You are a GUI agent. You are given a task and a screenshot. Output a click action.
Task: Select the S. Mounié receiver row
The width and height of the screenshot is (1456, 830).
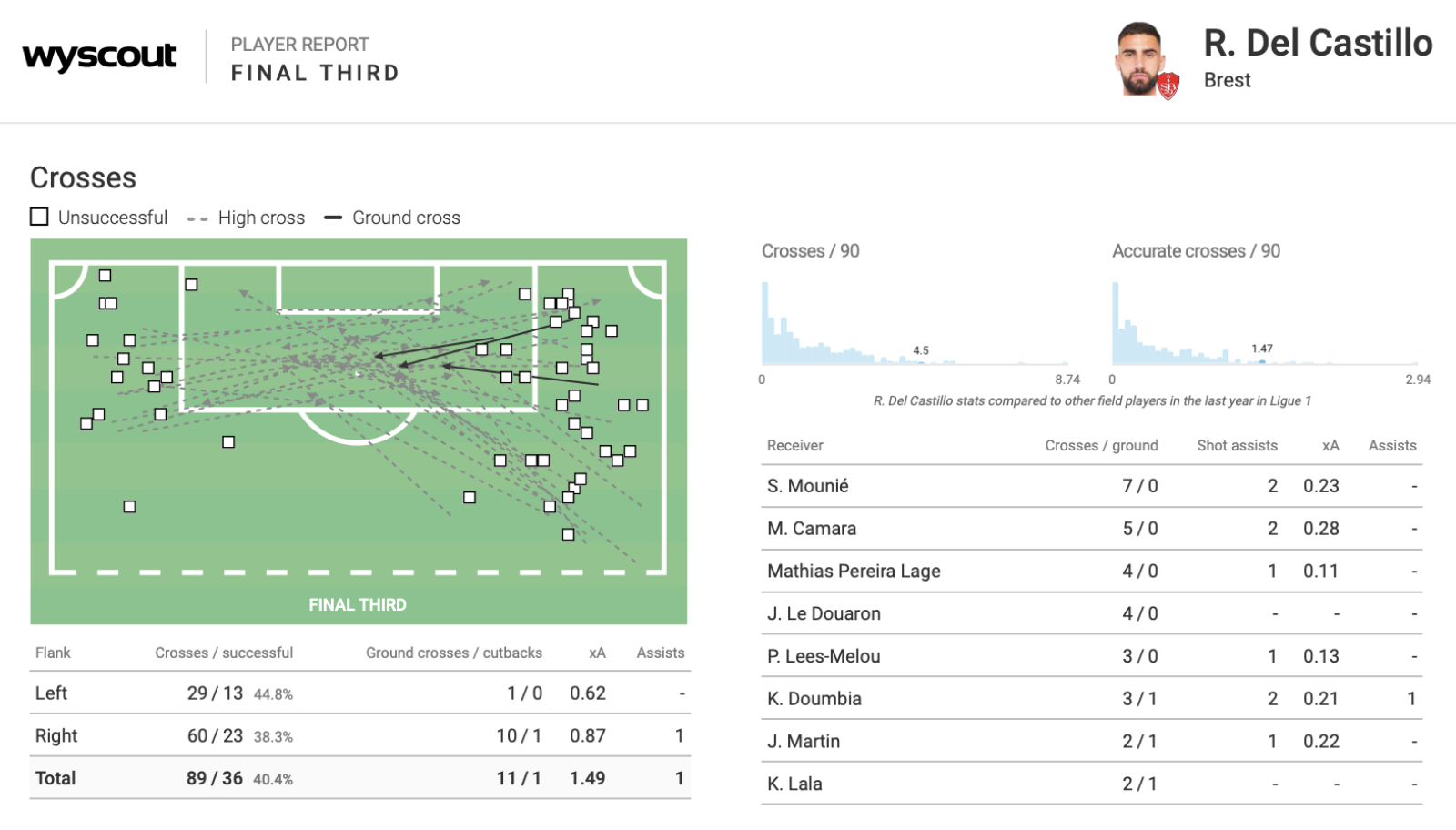(x=1091, y=486)
